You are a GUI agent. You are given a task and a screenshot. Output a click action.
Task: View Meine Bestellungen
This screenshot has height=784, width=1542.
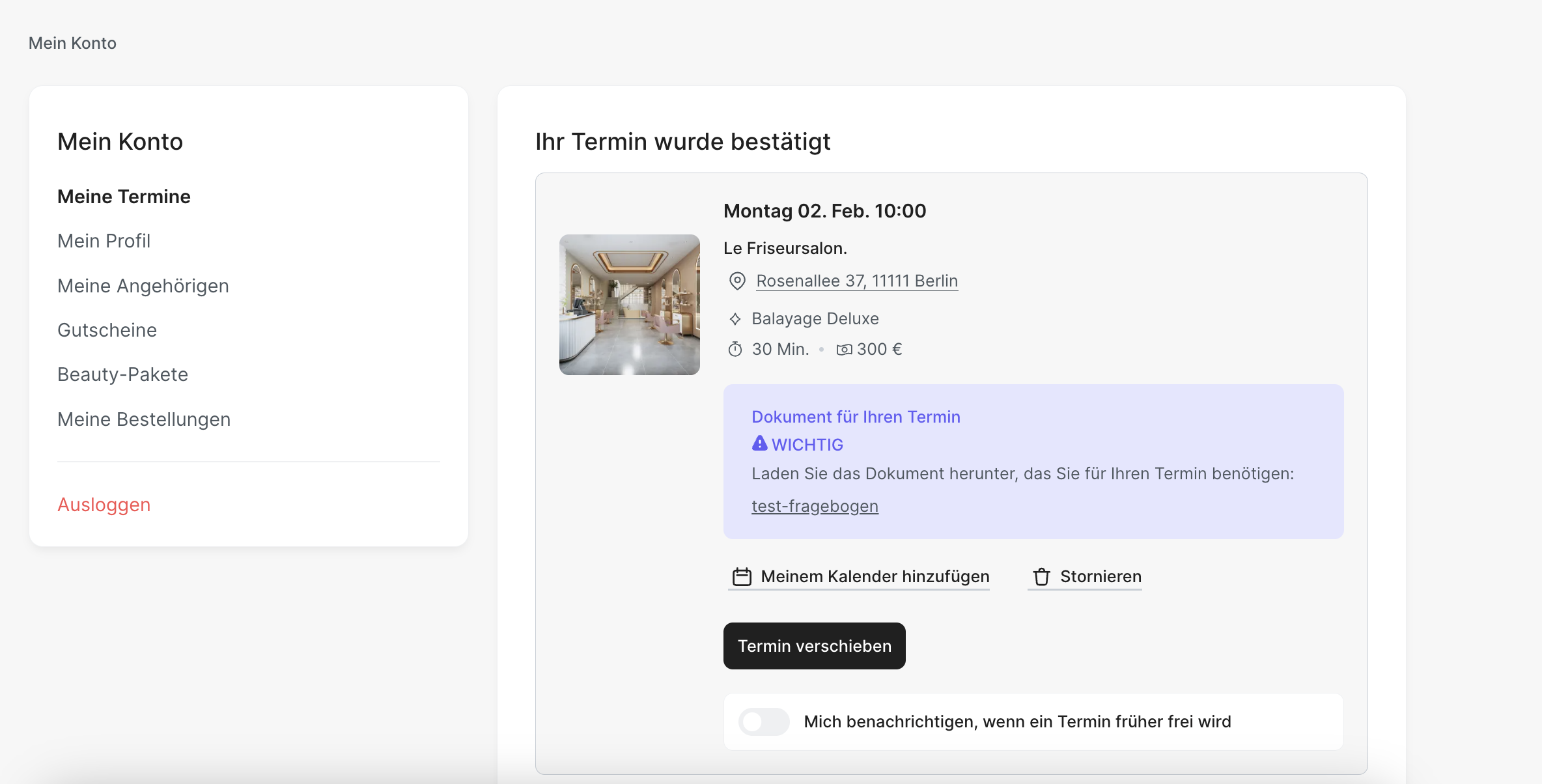144,419
